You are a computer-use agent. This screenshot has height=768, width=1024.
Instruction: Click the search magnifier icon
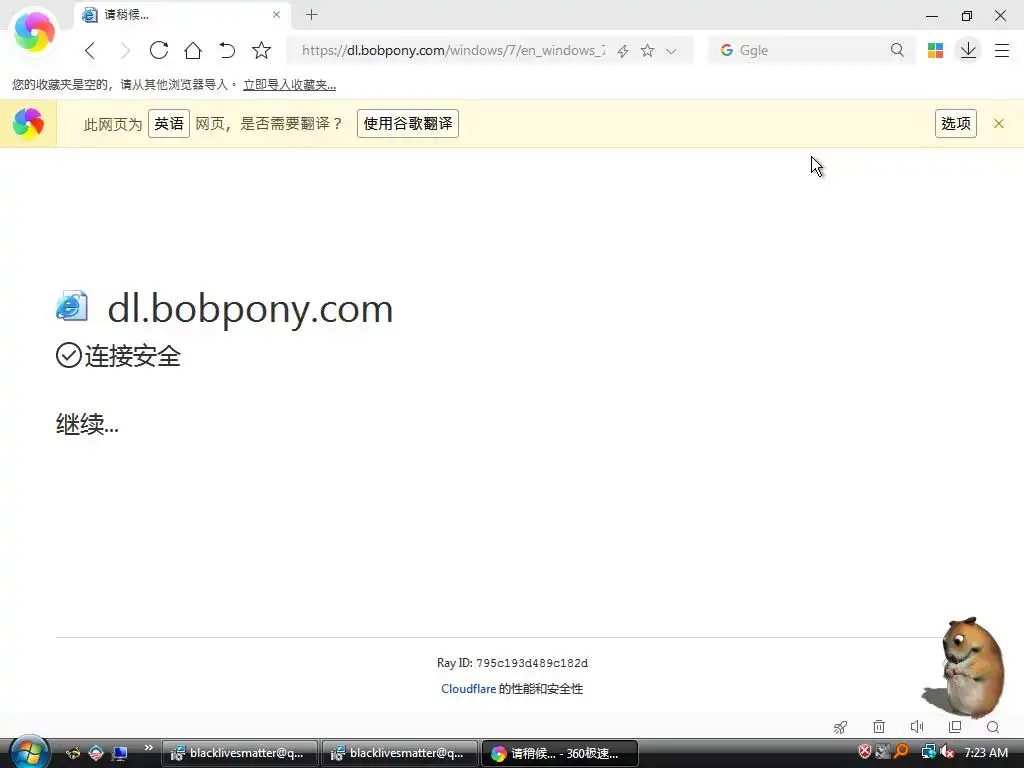click(x=897, y=50)
